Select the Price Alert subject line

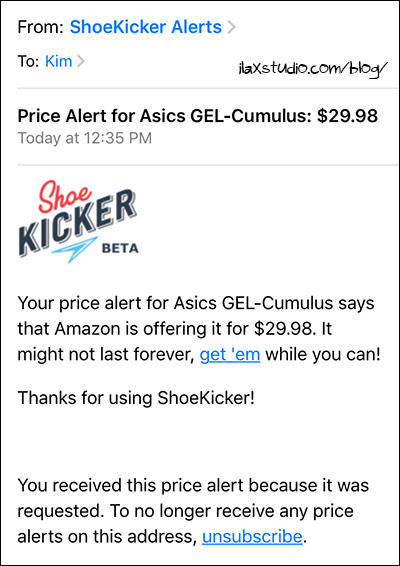click(198, 116)
